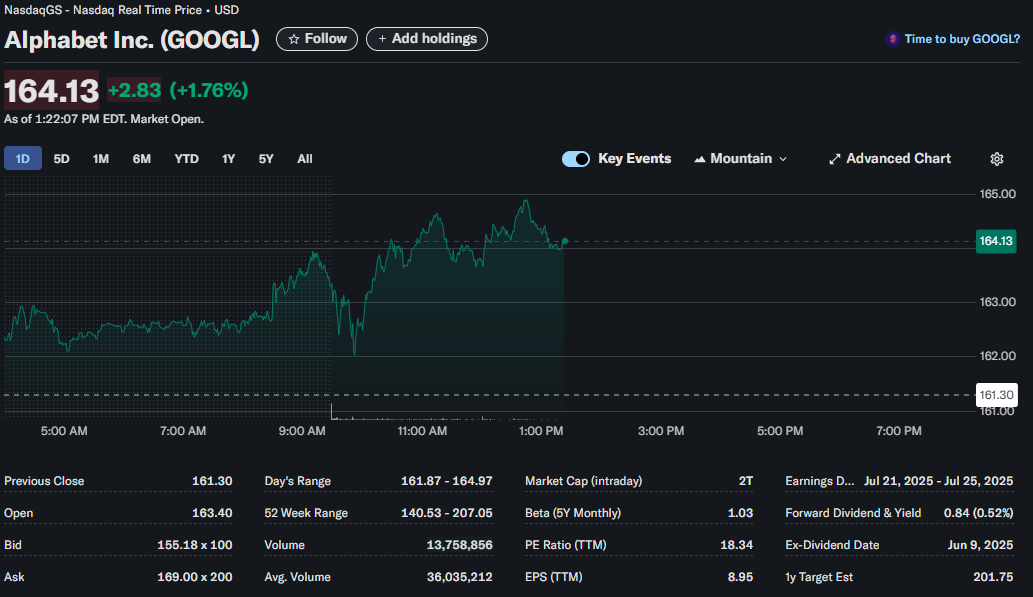The image size is (1033, 597).
Task: Switch to the 5D chart range tab
Action: tap(61, 158)
